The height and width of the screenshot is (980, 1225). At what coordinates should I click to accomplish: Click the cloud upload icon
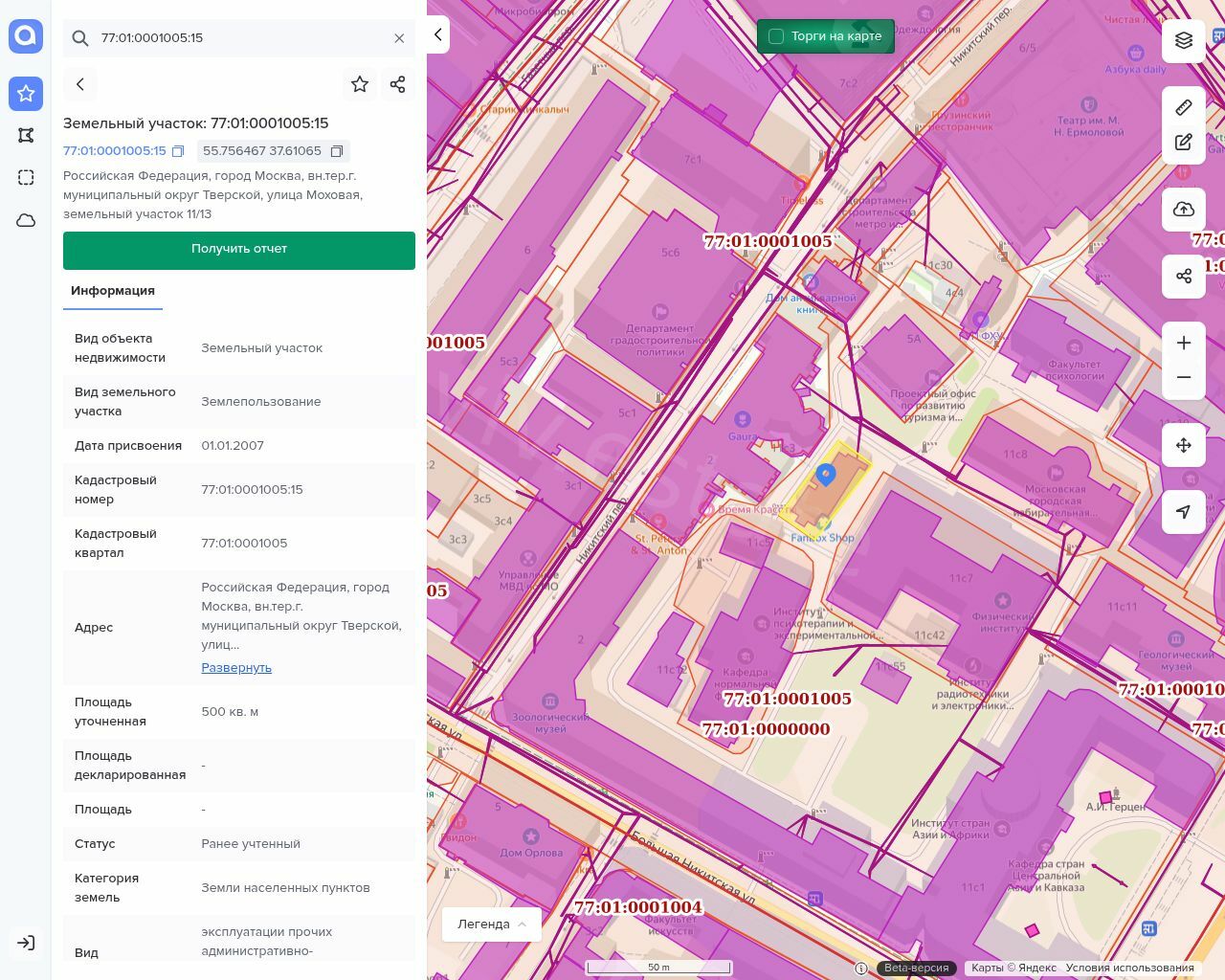pyautogui.click(x=1184, y=210)
